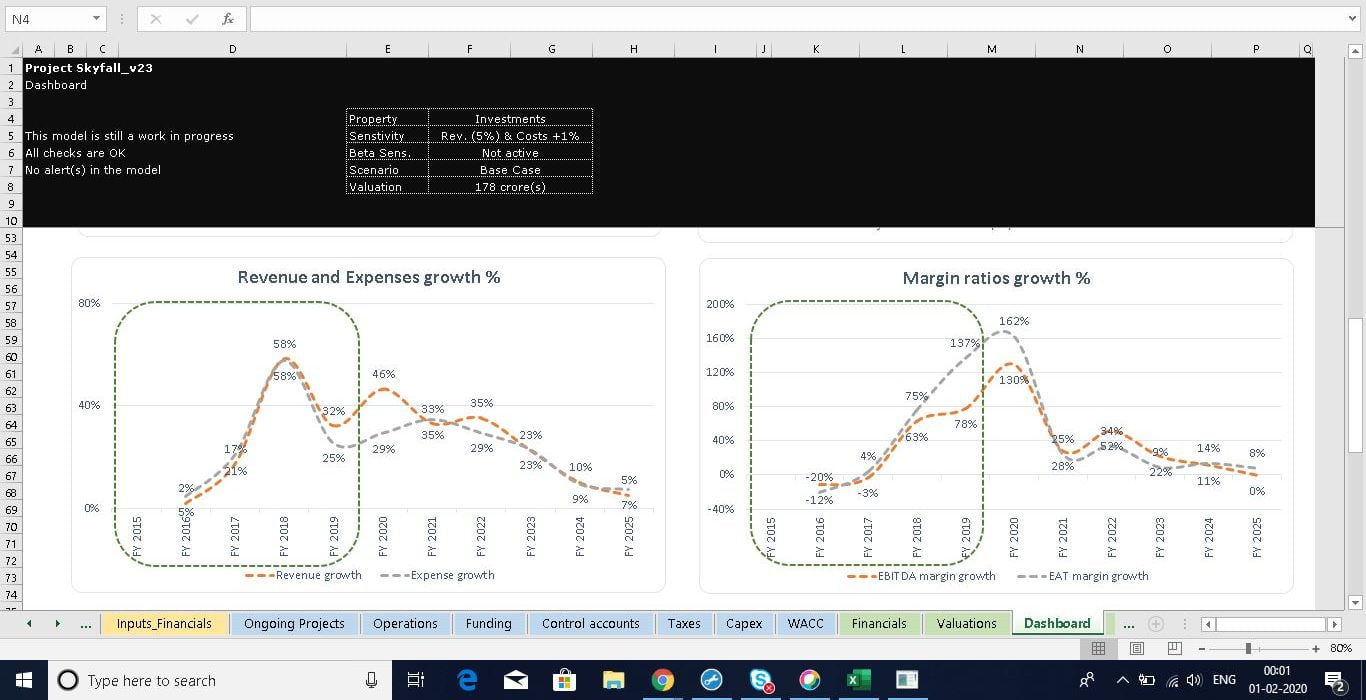Click the zoom slider handle
The height and width of the screenshot is (700, 1366).
1248,649
